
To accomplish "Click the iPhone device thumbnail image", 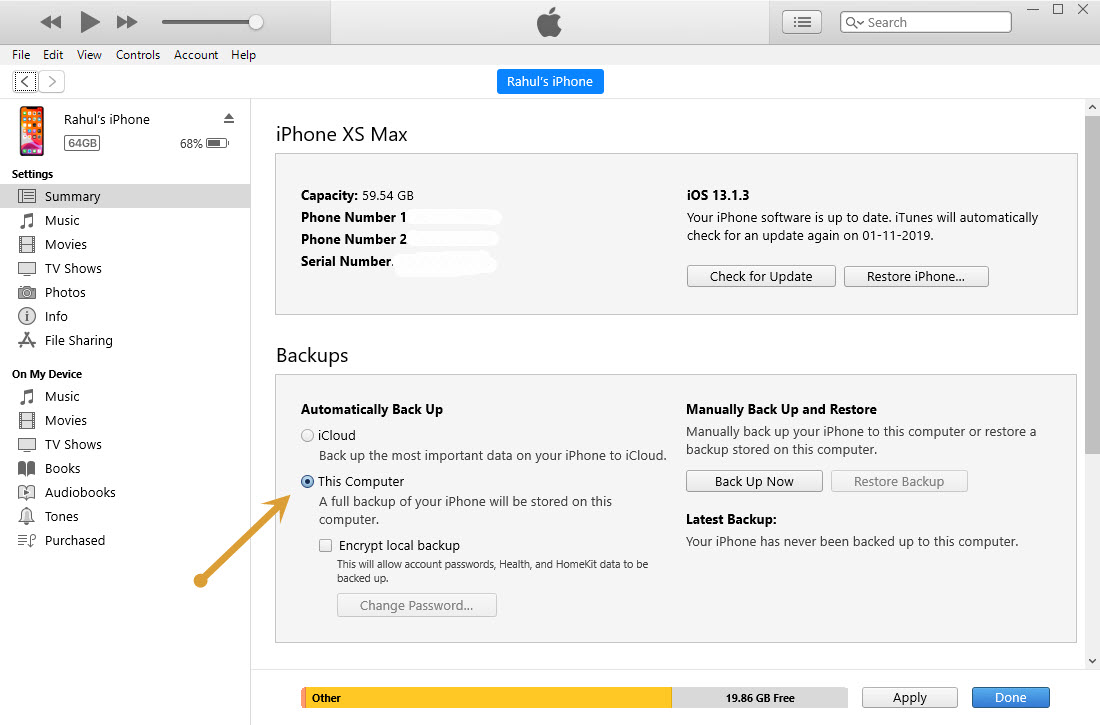I will point(32,131).
